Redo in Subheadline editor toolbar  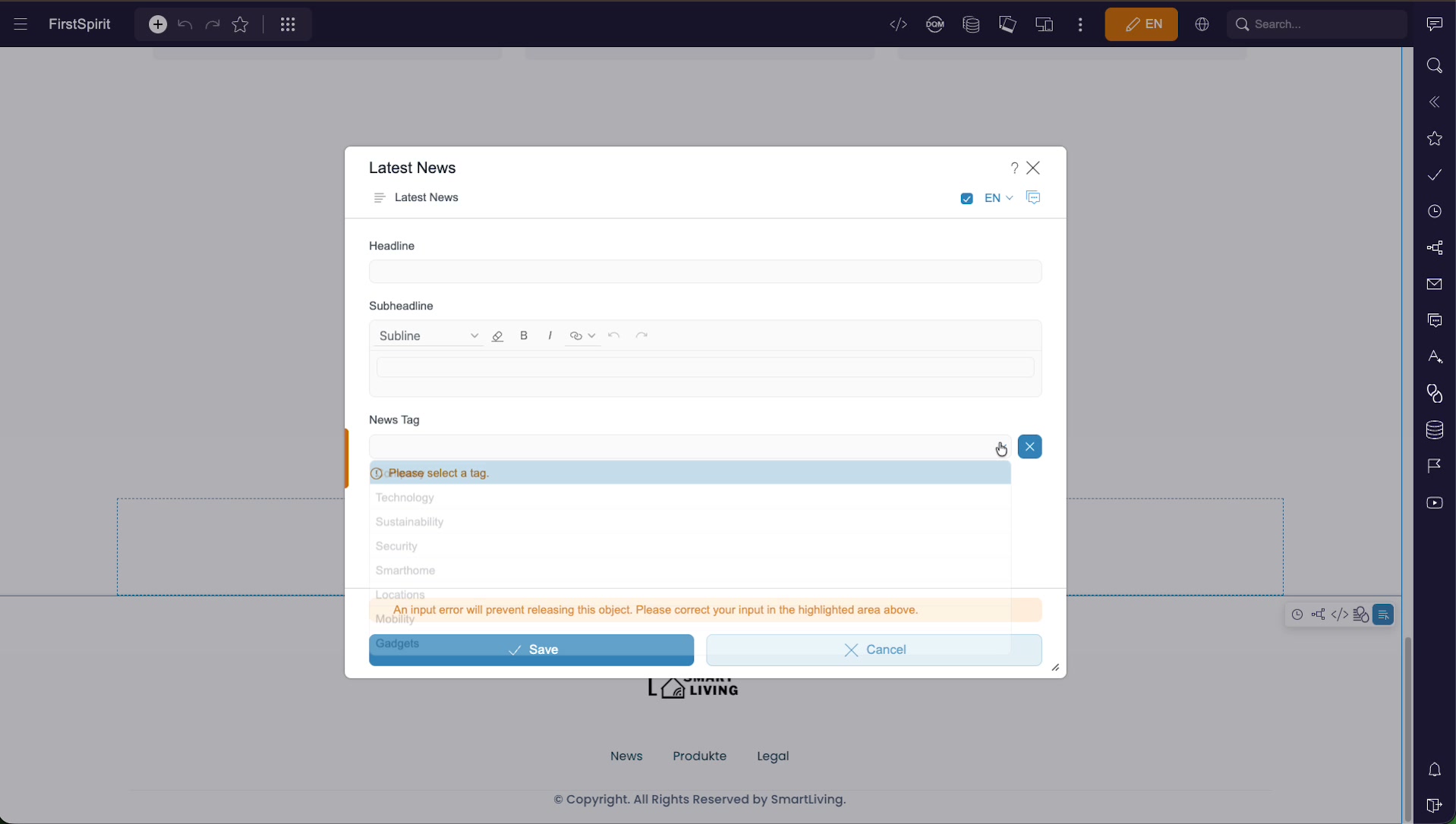point(641,335)
